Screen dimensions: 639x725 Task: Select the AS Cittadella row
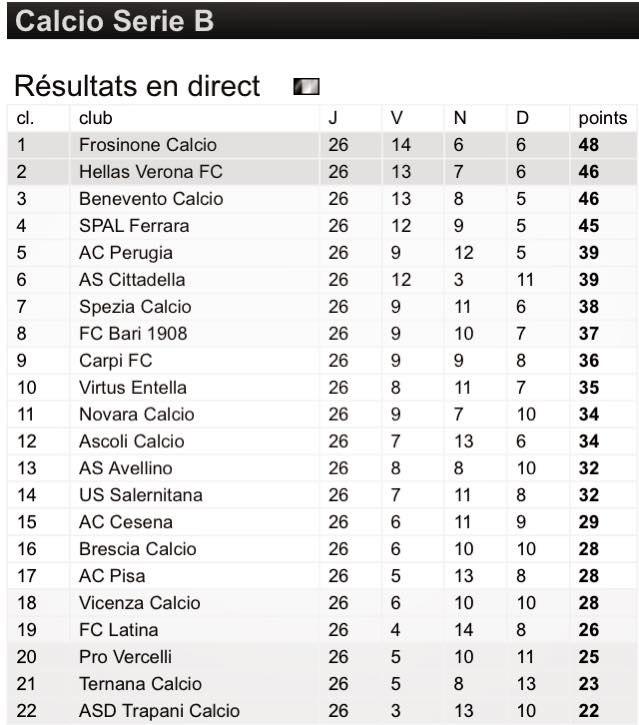tap(322, 280)
